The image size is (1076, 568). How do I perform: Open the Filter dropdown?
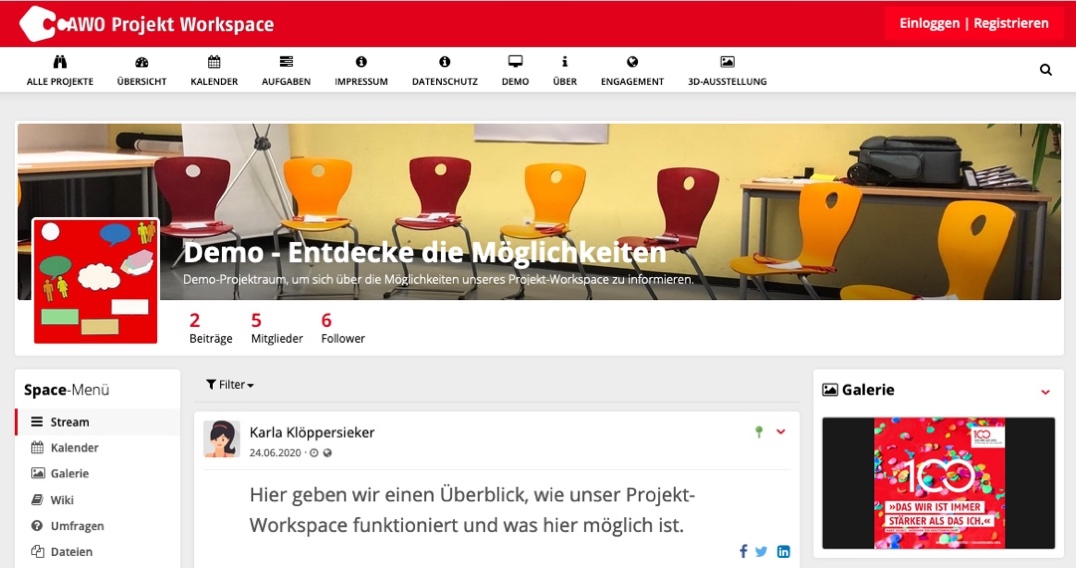click(x=230, y=385)
